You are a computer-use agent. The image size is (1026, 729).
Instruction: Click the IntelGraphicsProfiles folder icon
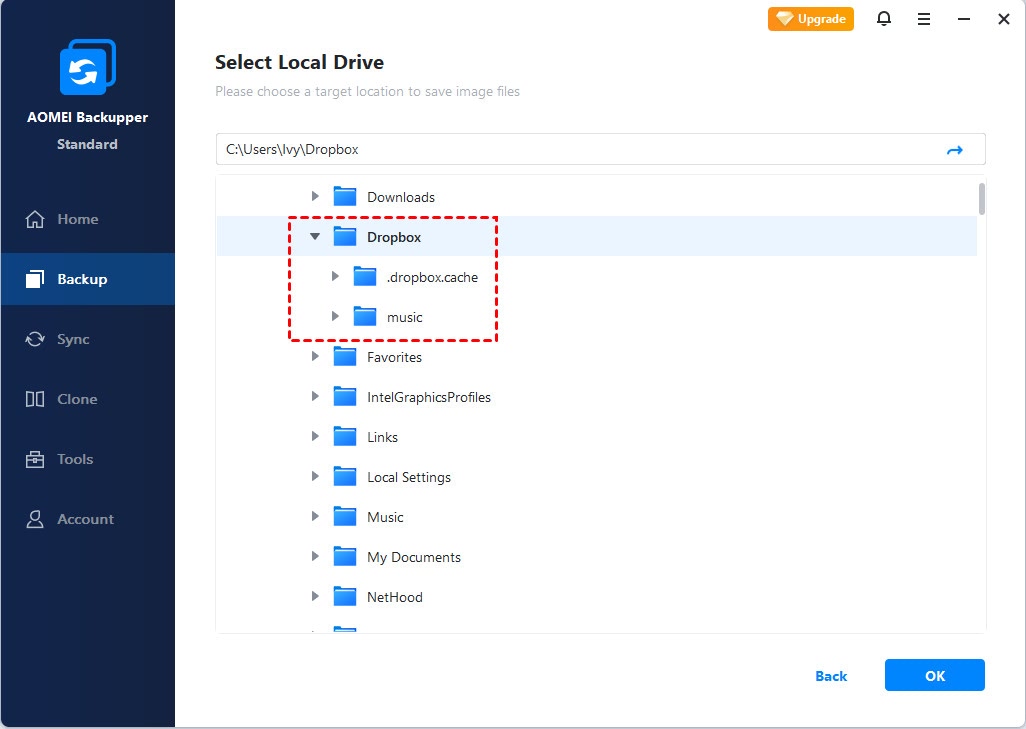point(345,397)
